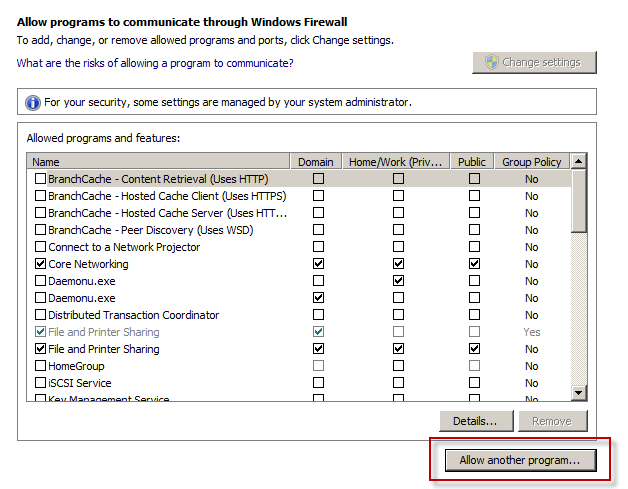Click the scrollbar up arrow
The width and height of the screenshot is (628, 489).
[x=578, y=161]
